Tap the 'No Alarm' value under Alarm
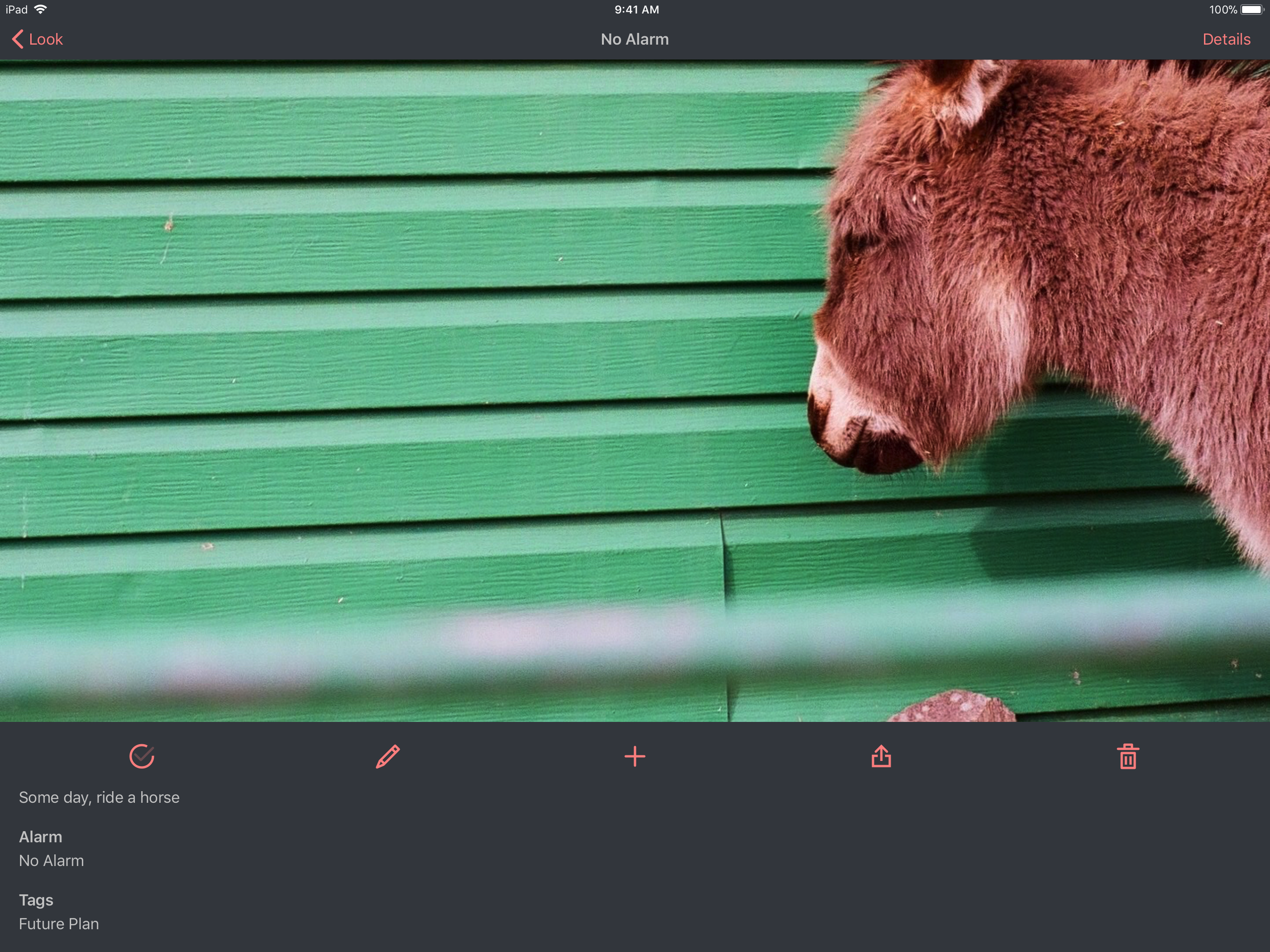The image size is (1270, 952). (51, 860)
